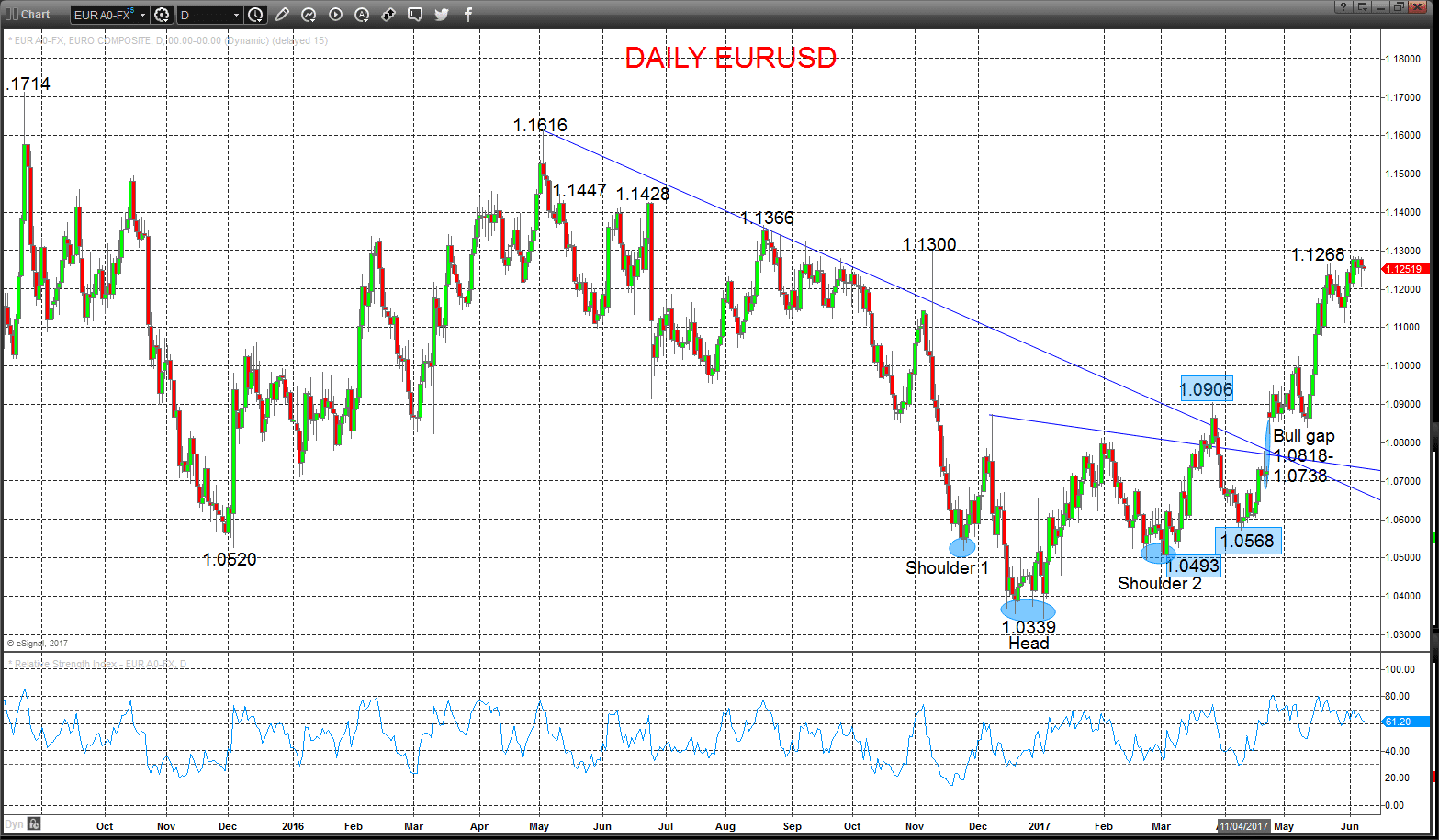Click the 1.18000 price axis label
The height and width of the screenshot is (840, 1439).
1402,59
